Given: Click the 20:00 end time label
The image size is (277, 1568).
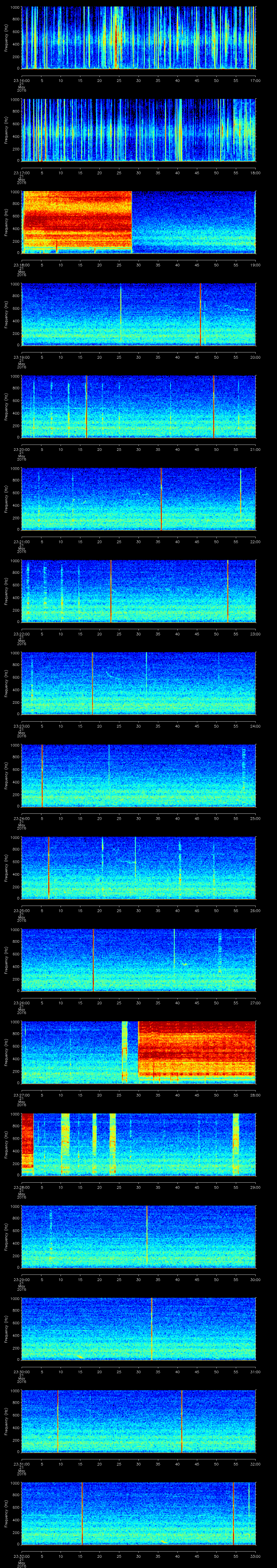Looking at the screenshot, I should [x=255, y=357].
